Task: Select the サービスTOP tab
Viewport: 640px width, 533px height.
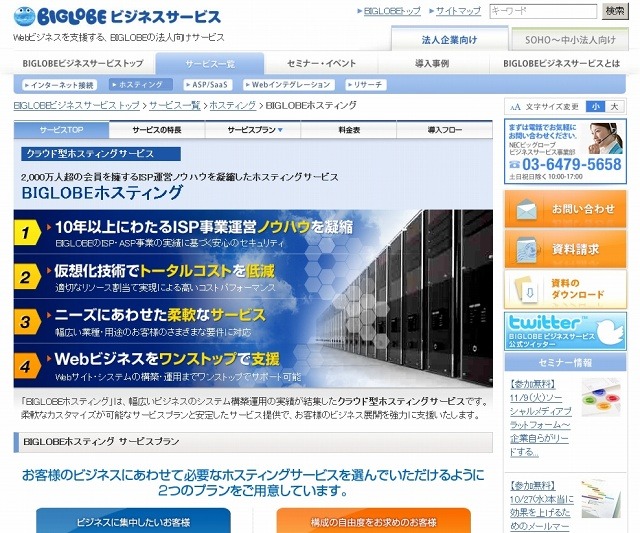Action: [61, 130]
